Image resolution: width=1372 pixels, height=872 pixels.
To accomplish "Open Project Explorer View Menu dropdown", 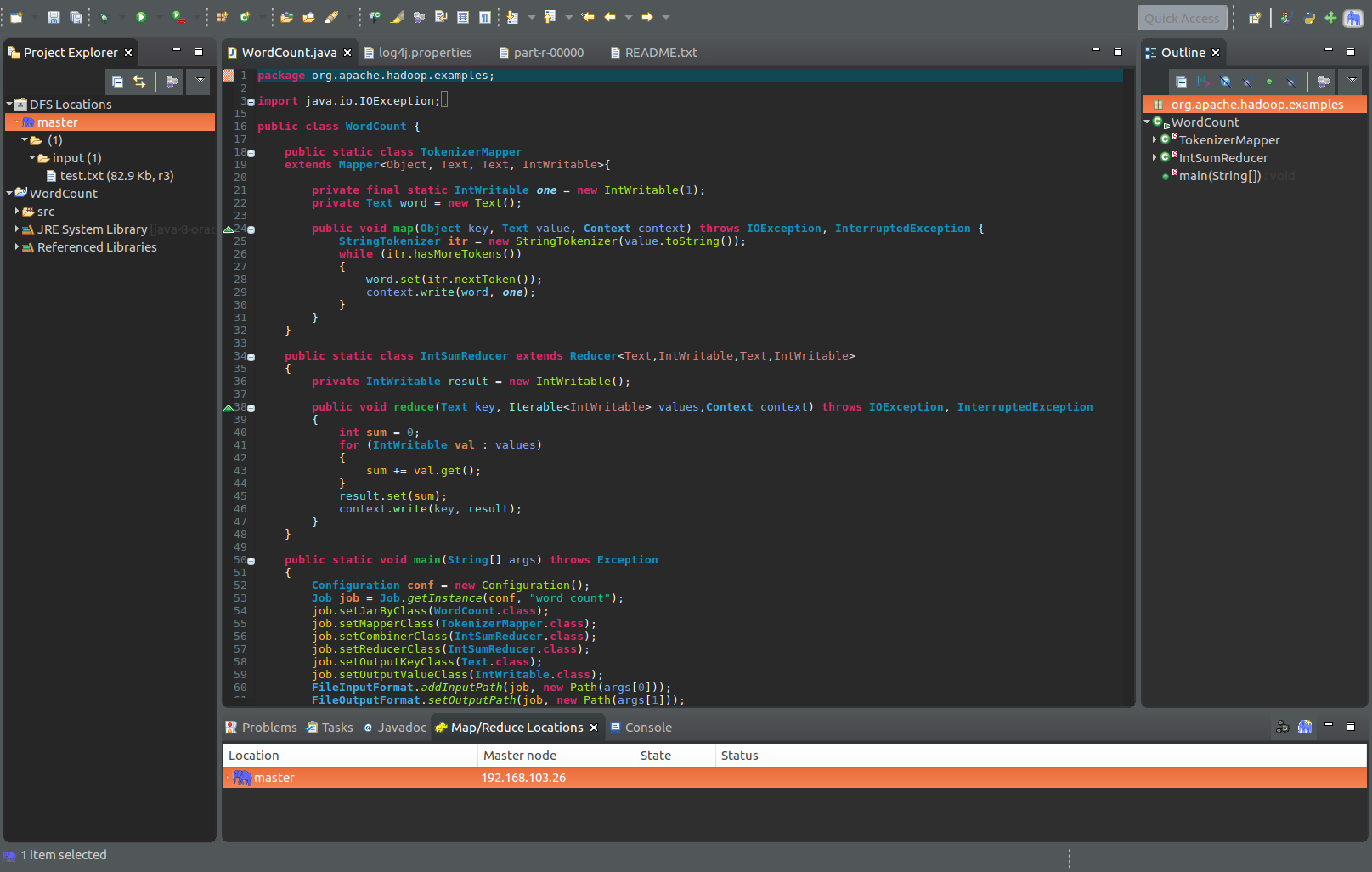I will pos(200,81).
